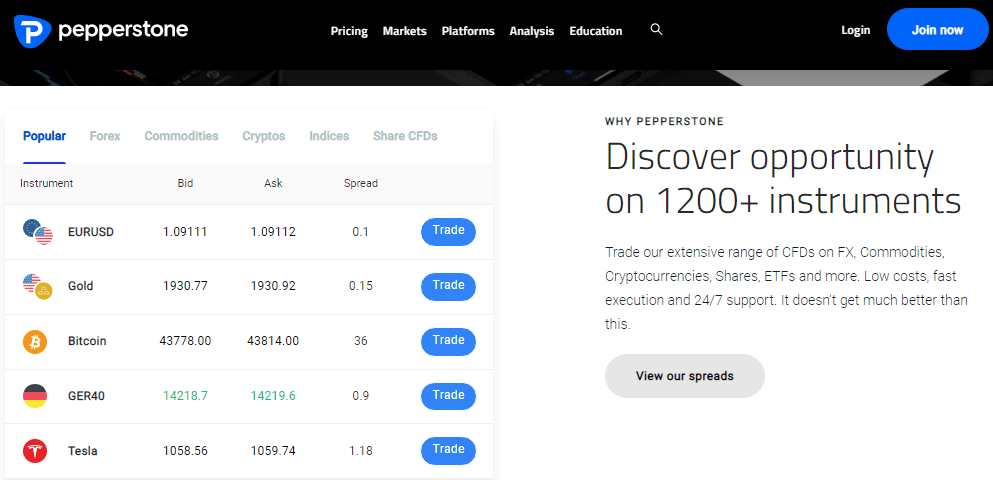This screenshot has width=993, height=480.
Task: Click the Tesla instrument name
Action: [x=83, y=452]
